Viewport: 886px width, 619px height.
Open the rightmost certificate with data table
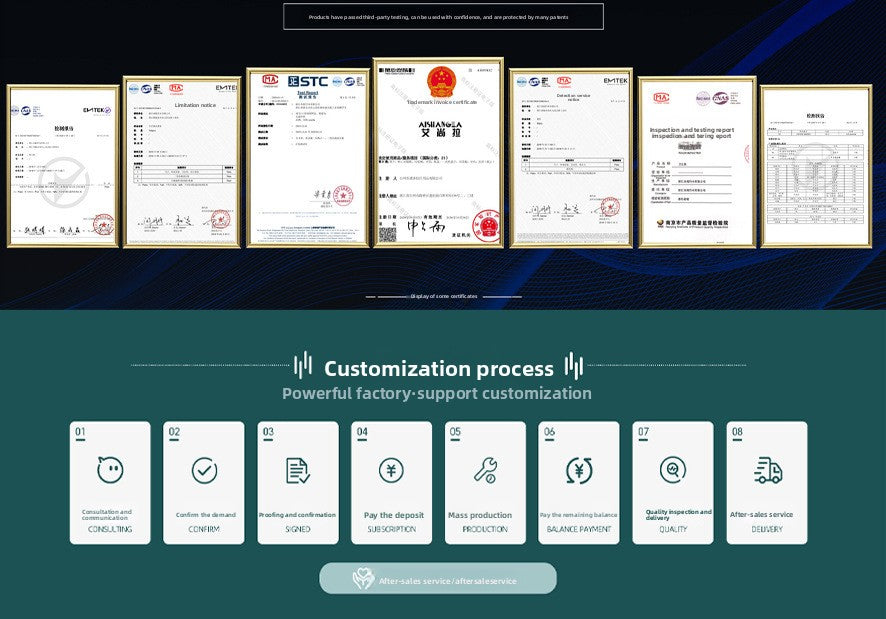[814, 165]
